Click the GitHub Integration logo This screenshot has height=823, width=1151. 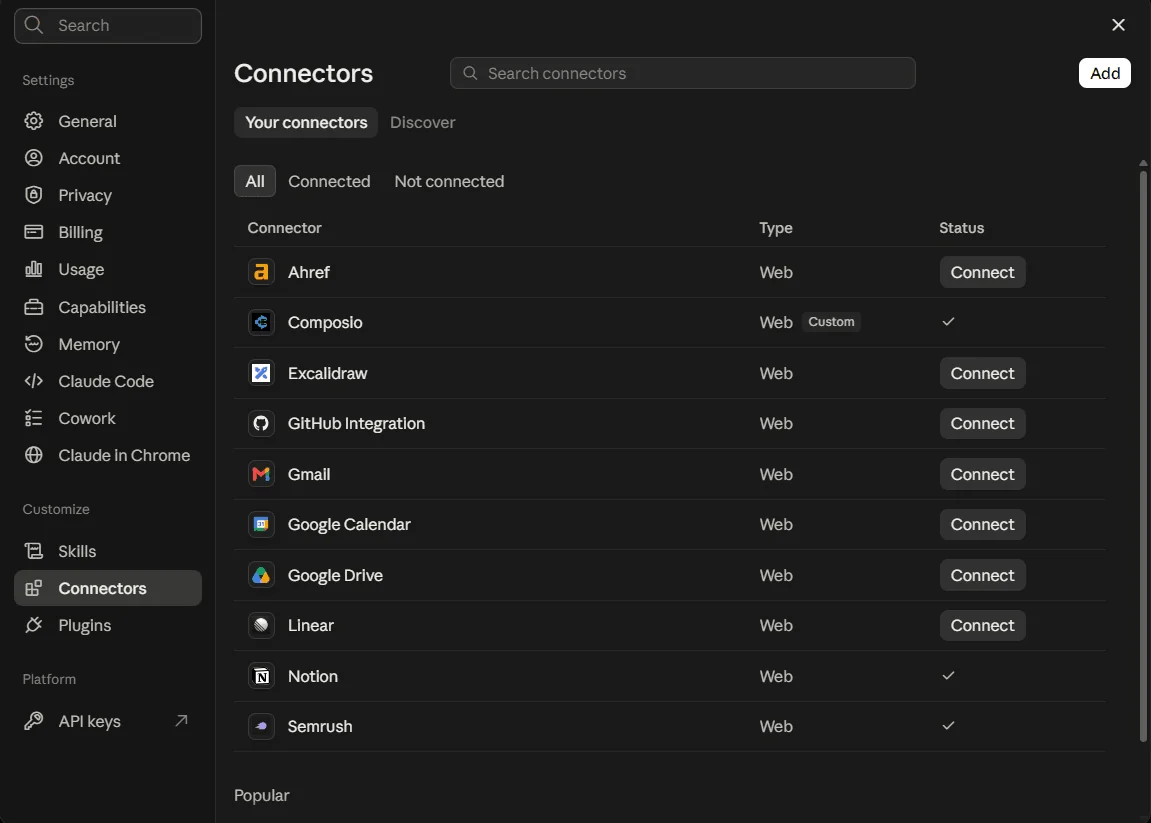[x=261, y=424]
